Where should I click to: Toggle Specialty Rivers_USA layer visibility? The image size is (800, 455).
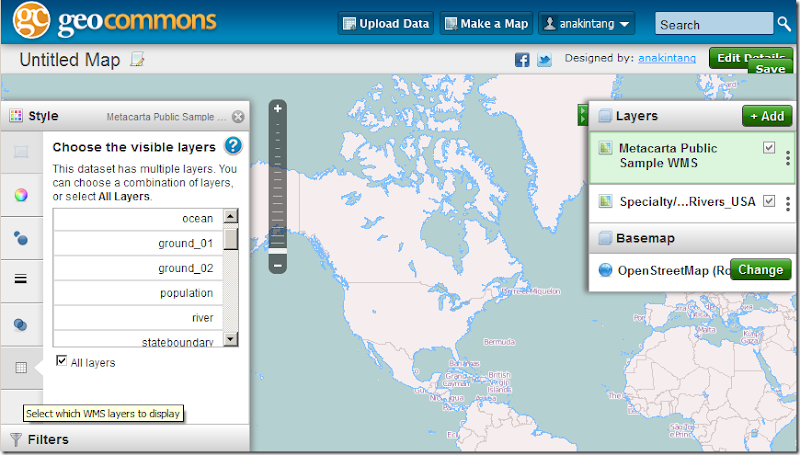point(769,201)
